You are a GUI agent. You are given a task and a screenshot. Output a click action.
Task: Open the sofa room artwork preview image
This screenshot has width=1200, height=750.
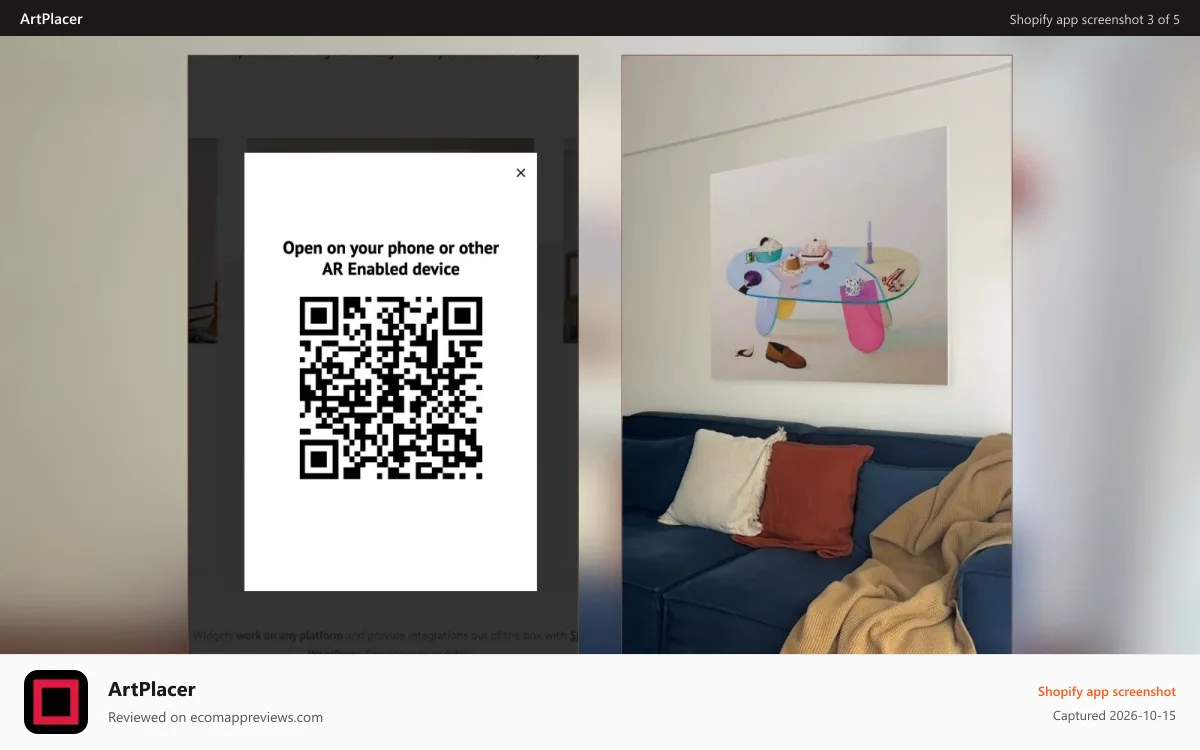[816, 354]
